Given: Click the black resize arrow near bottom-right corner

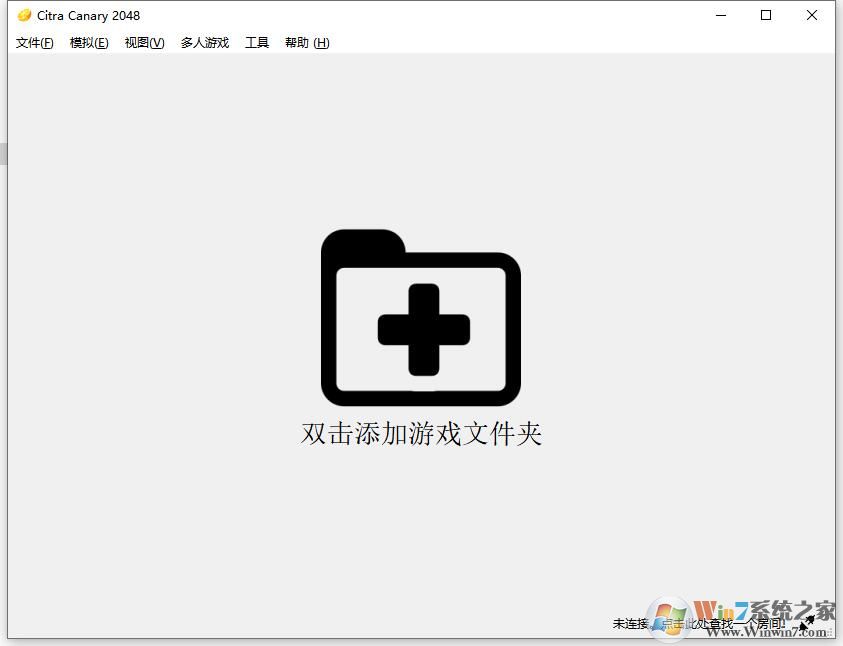Looking at the screenshot, I should pyautogui.click(x=807, y=623).
